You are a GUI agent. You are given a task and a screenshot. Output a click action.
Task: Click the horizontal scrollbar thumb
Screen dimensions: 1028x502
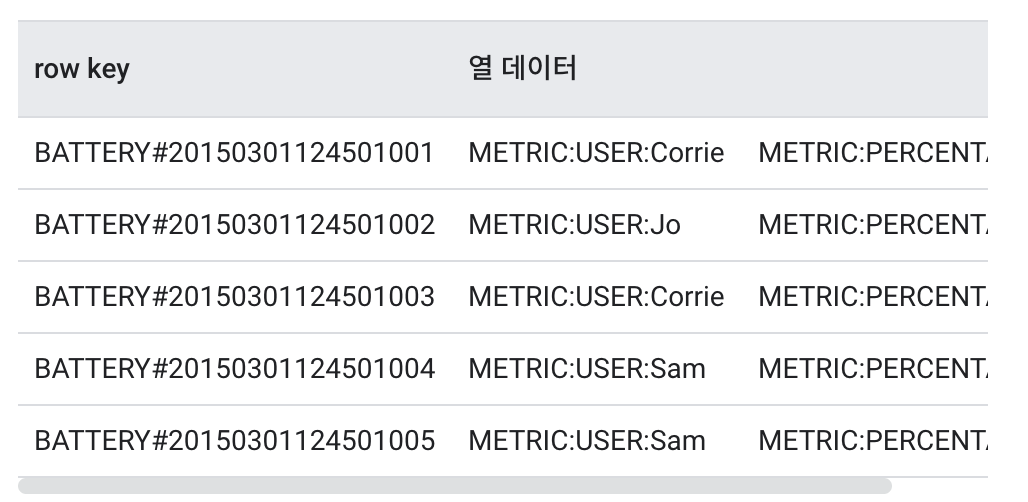(x=455, y=486)
